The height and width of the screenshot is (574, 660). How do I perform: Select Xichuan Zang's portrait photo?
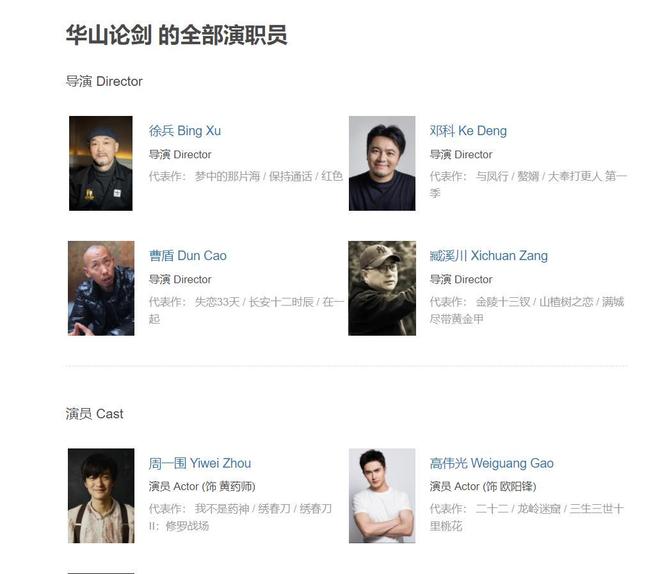(382, 288)
